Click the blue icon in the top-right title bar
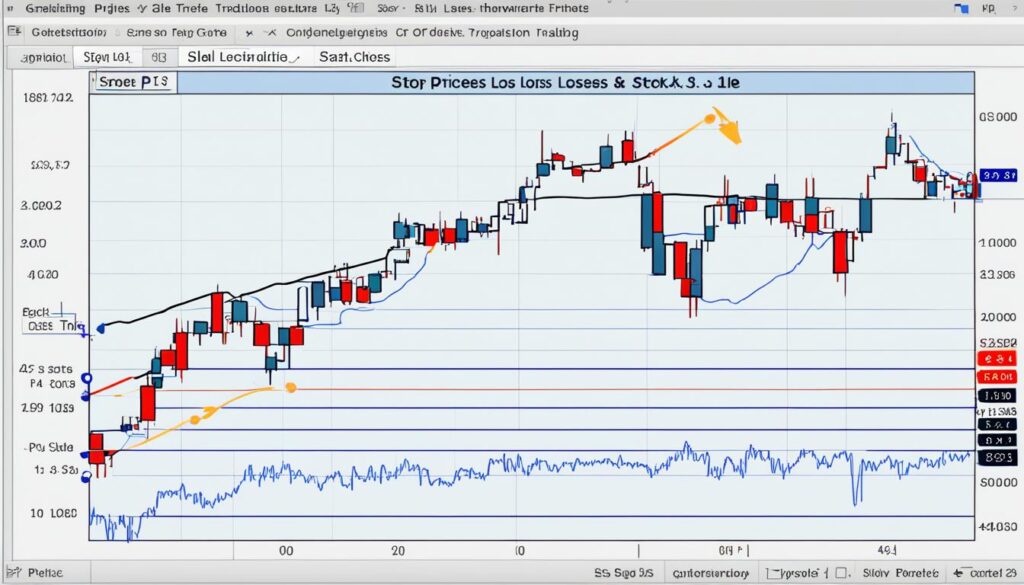Screen dimensions: 1024x585 [x=961, y=8]
